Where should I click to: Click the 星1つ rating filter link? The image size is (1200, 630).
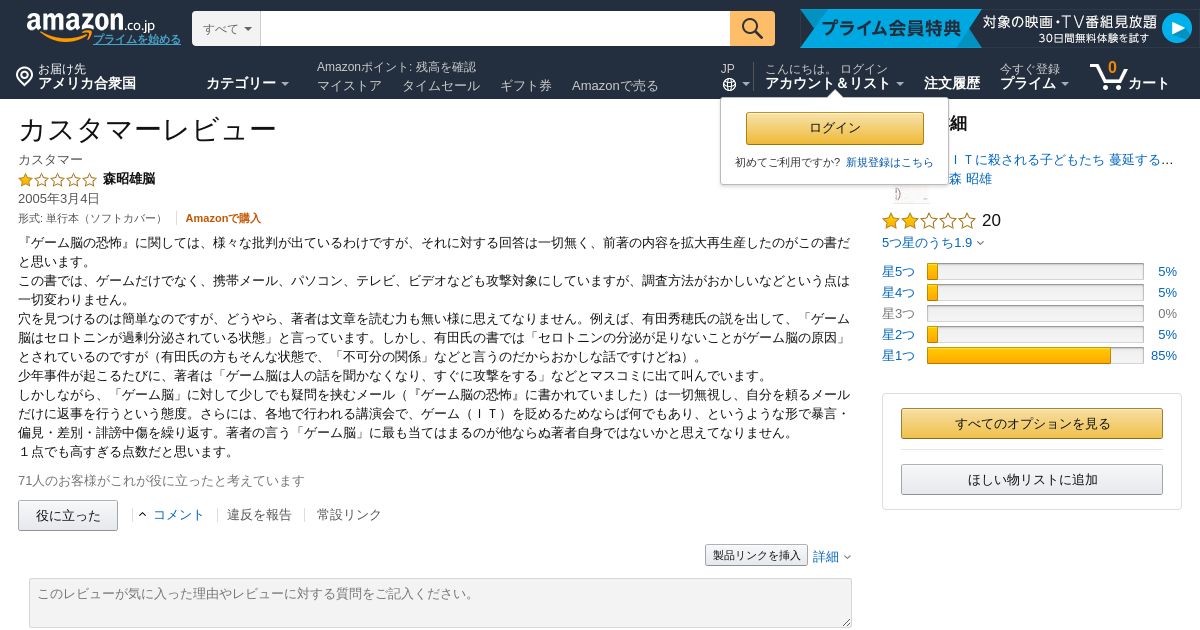tap(898, 355)
